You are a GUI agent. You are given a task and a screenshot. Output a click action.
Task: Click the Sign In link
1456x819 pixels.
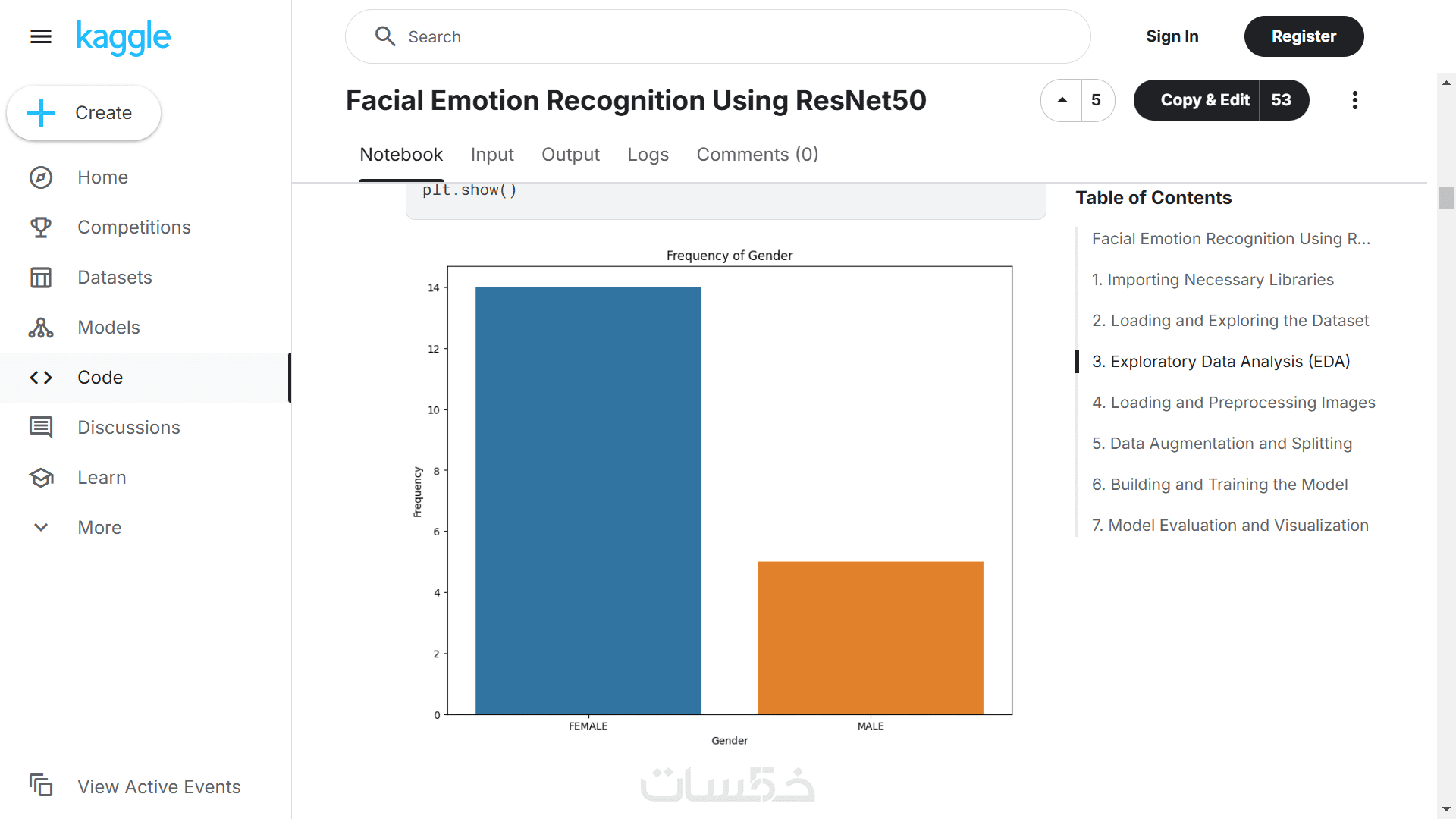tap(1172, 36)
